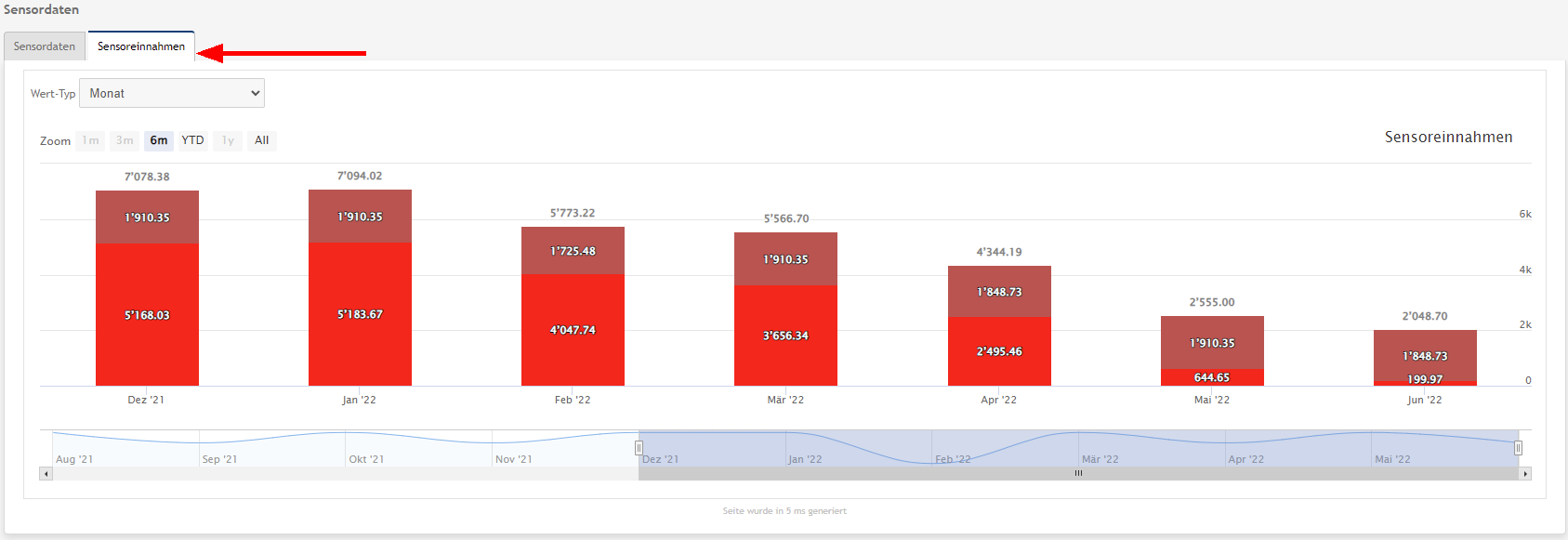Click the navigator right scroll arrow

[1524, 474]
